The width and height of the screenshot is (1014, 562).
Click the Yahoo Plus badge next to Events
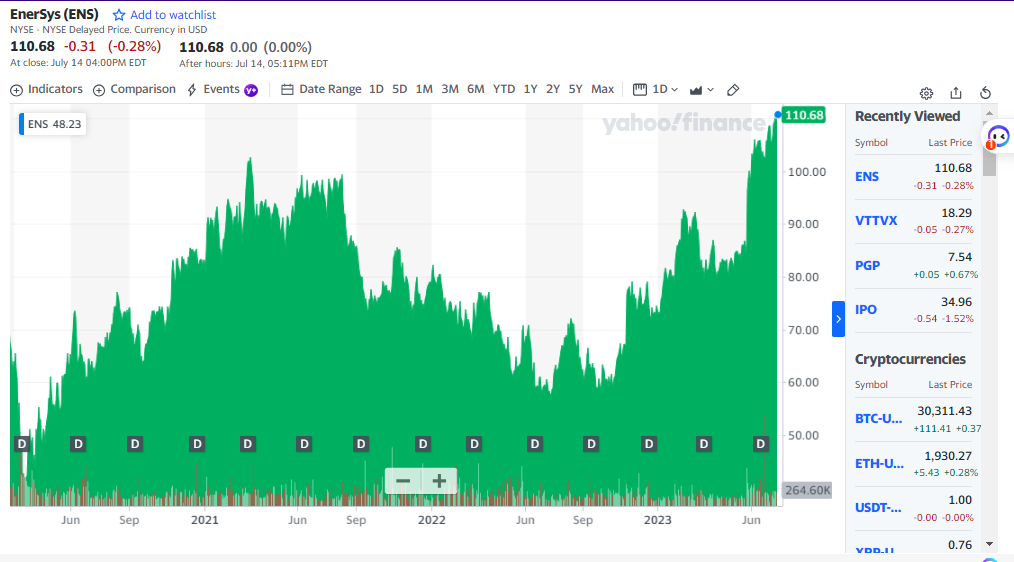[251, 90]
